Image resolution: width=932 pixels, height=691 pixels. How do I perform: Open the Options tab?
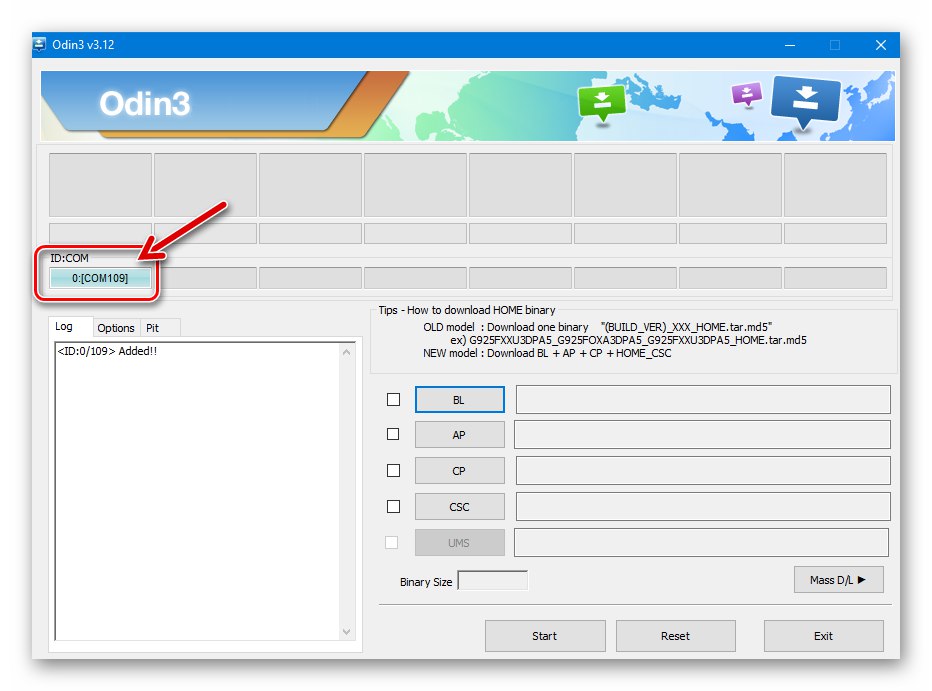tap(116, 328)
